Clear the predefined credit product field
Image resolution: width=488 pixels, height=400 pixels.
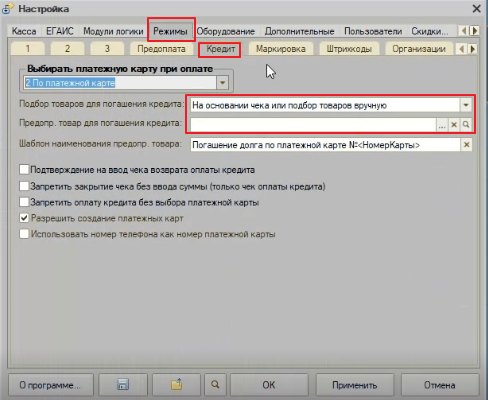point(454,125)
